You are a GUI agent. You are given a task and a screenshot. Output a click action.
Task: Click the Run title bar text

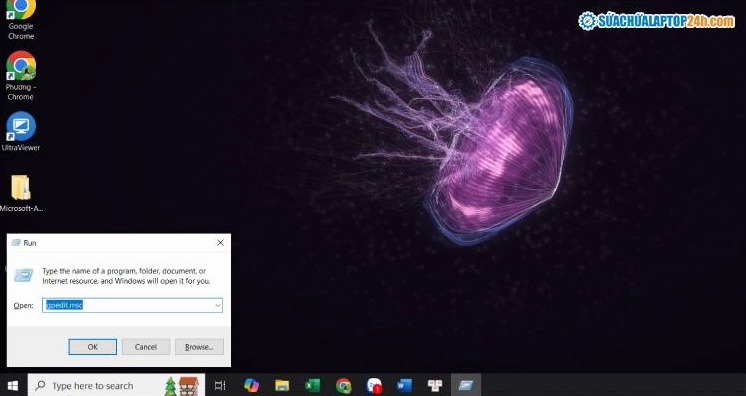[30, 243]
